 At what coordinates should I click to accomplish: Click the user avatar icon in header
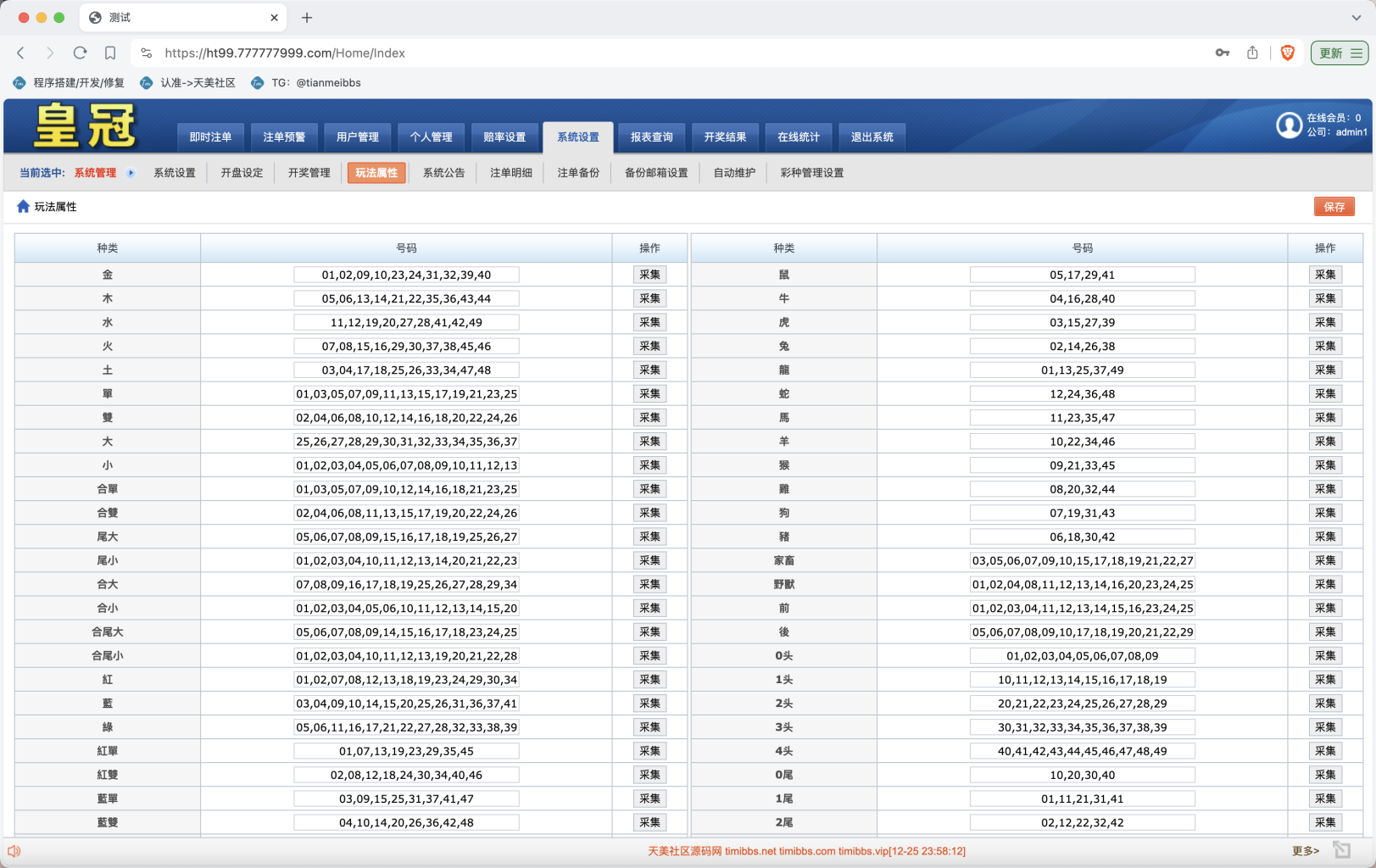click(1289, 125)
